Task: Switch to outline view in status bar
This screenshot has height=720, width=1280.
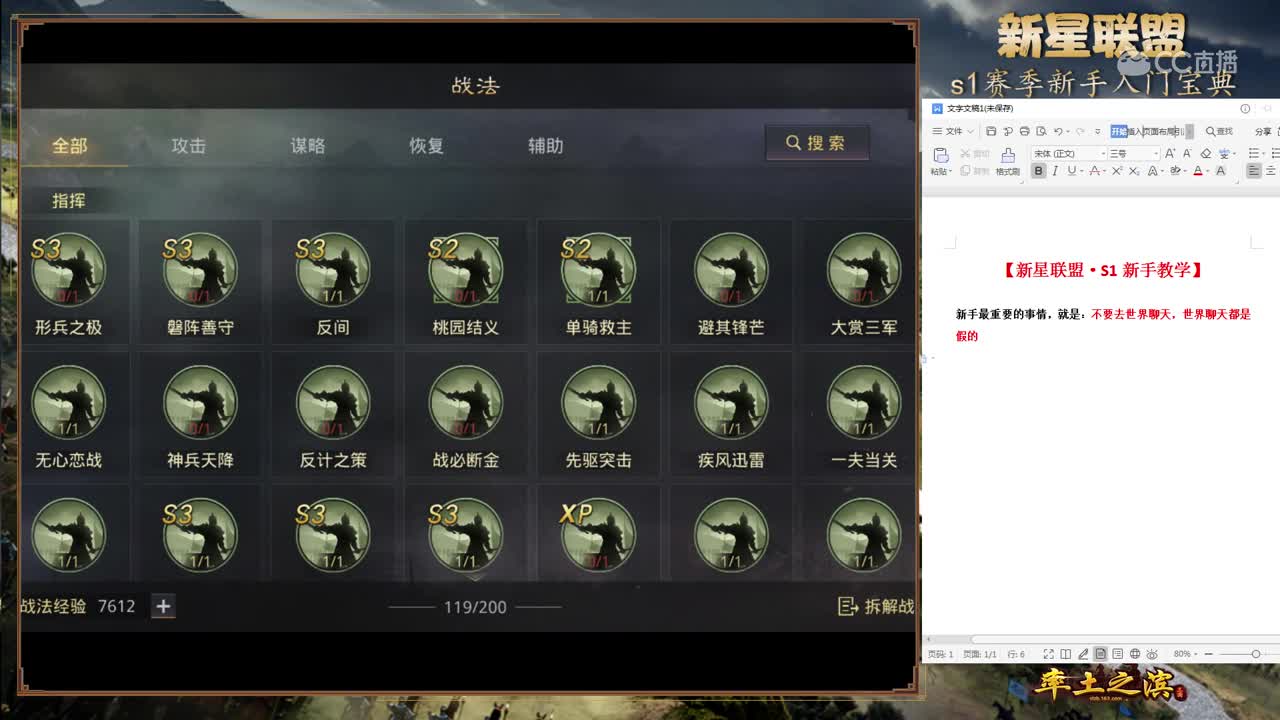Action: click(1118, 654)
